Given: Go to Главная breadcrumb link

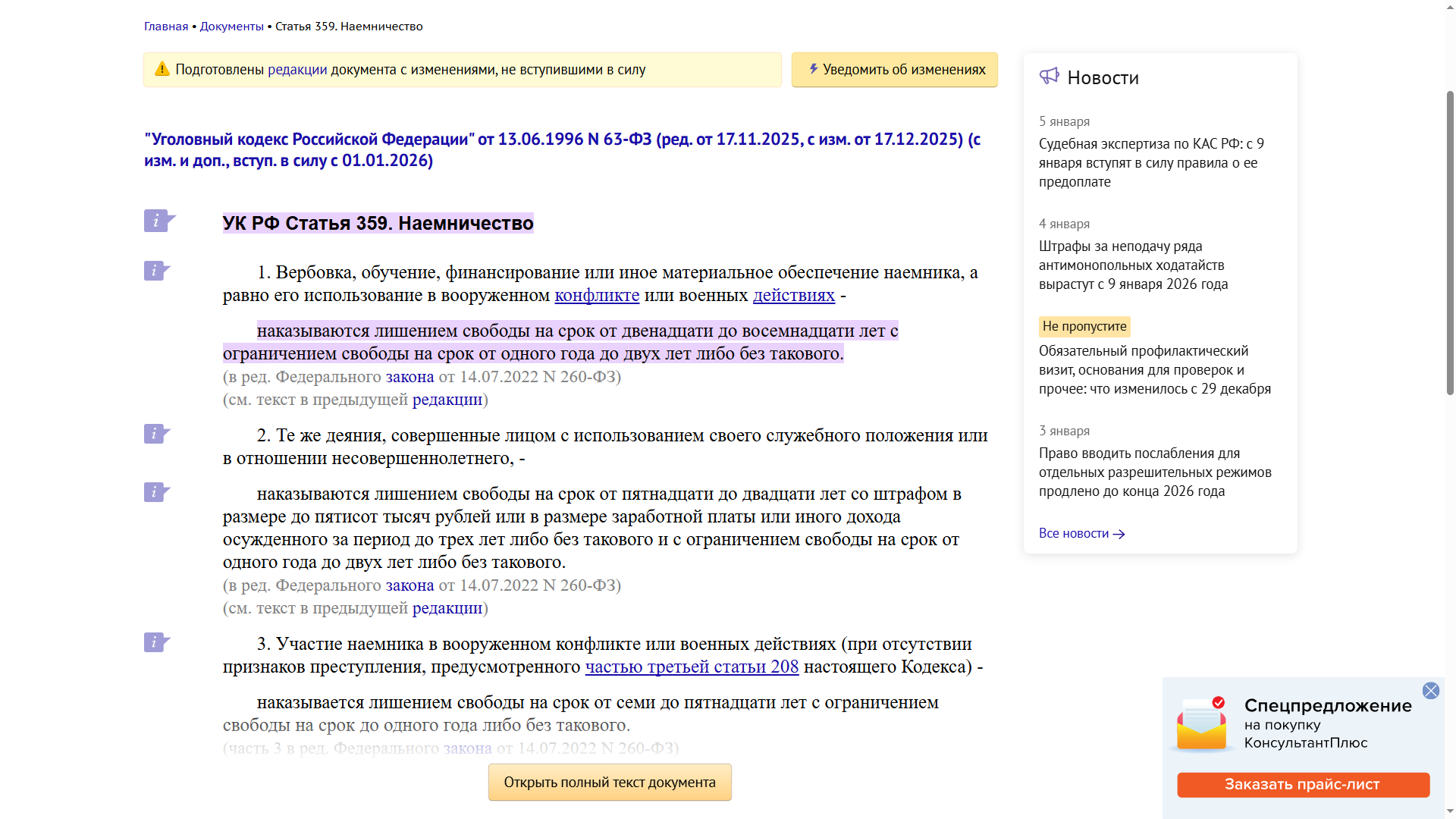Looking at the screenshot, I should 166,27.
